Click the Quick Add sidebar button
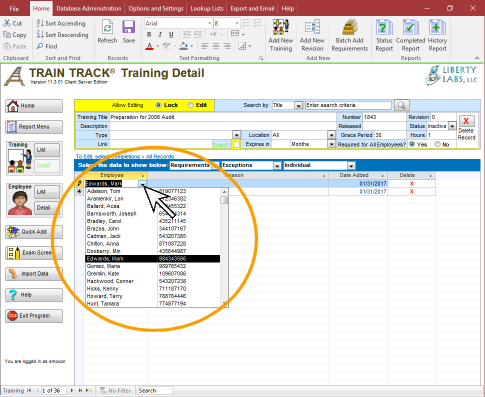This screenshot has width=485, height=397. [x=34, y=232]
